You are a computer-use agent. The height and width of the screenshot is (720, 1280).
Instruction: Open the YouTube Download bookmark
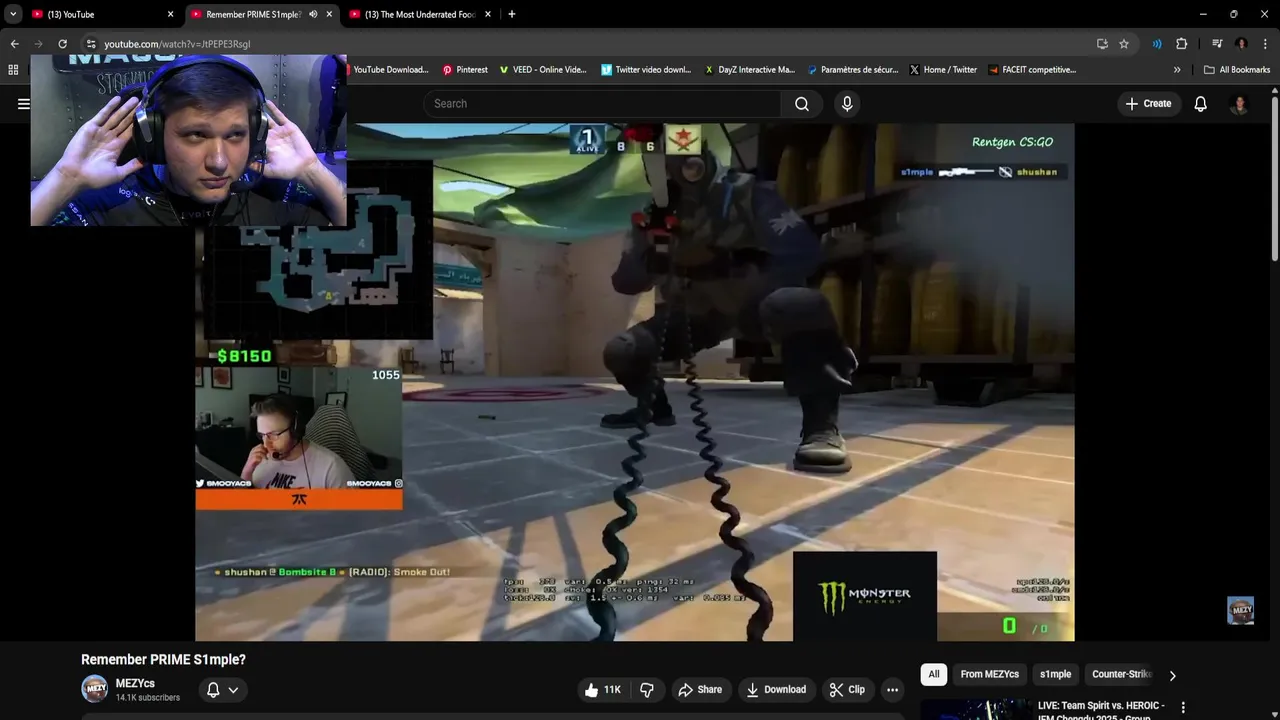tap(390, 70)
